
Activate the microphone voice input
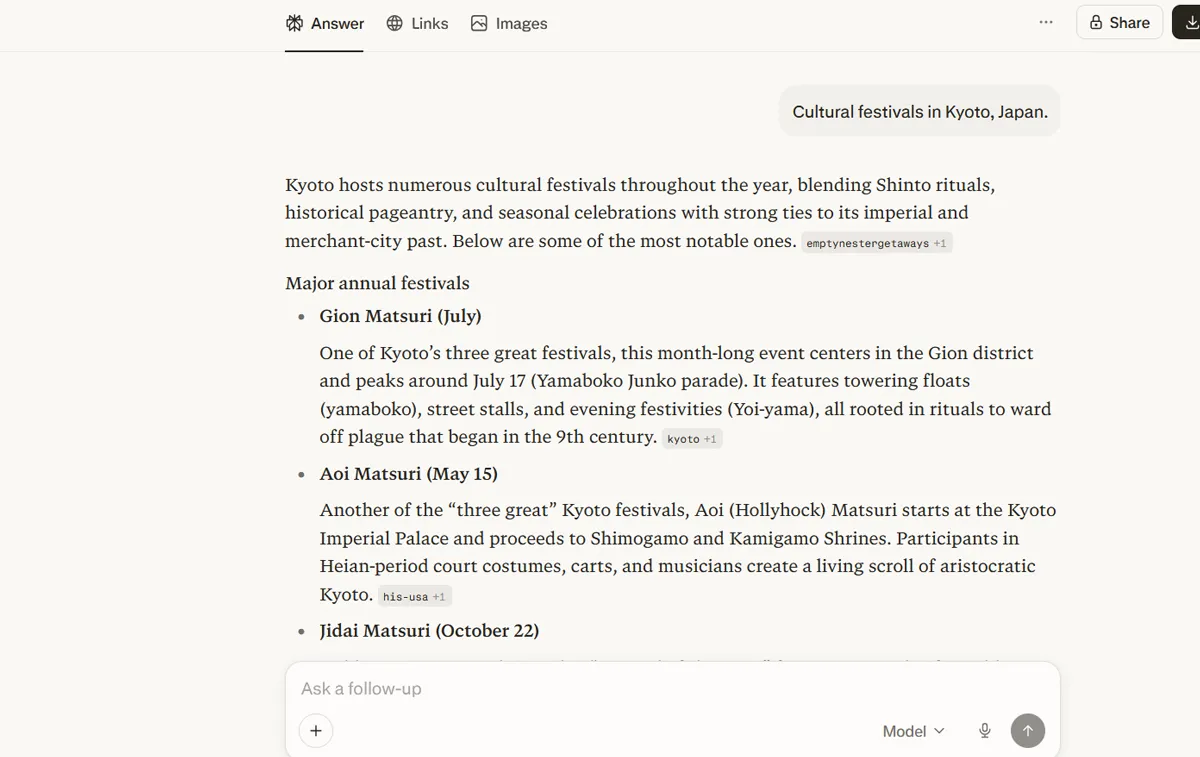click(985, 731)
